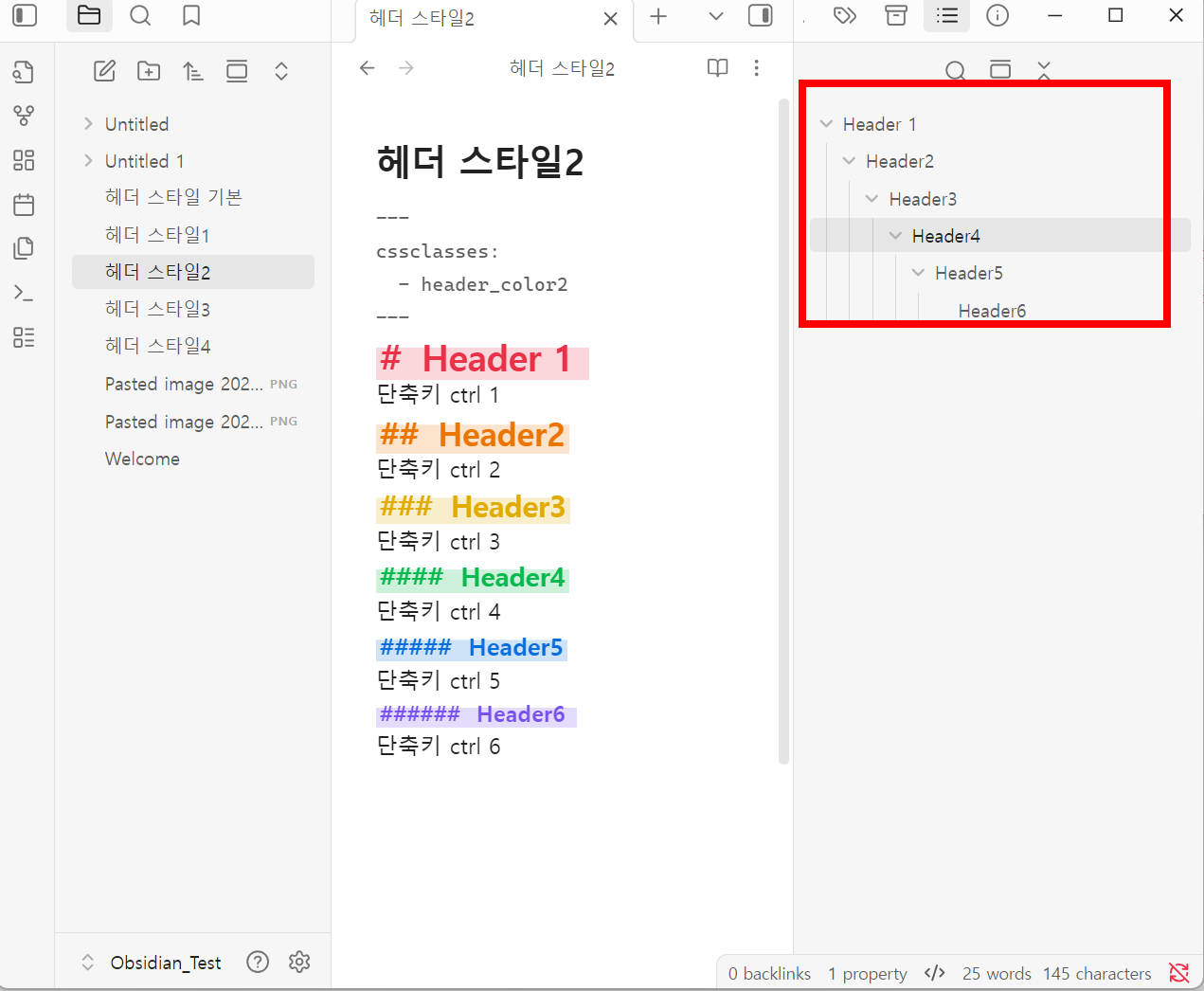The width and height of the screenshot is (1204, 991).
Task: Open settings gear icon
Action: point(299,963)
